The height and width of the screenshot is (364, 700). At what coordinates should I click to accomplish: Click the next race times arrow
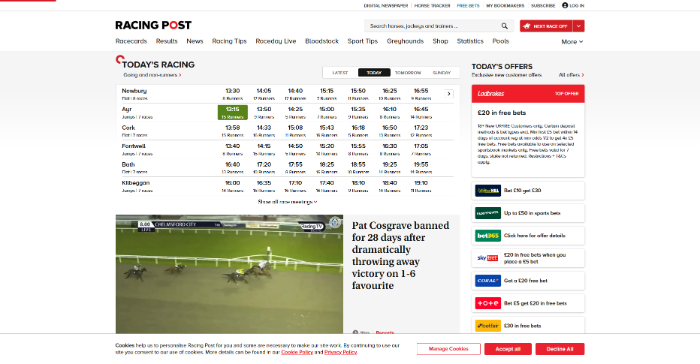click(x=449, y=94)
